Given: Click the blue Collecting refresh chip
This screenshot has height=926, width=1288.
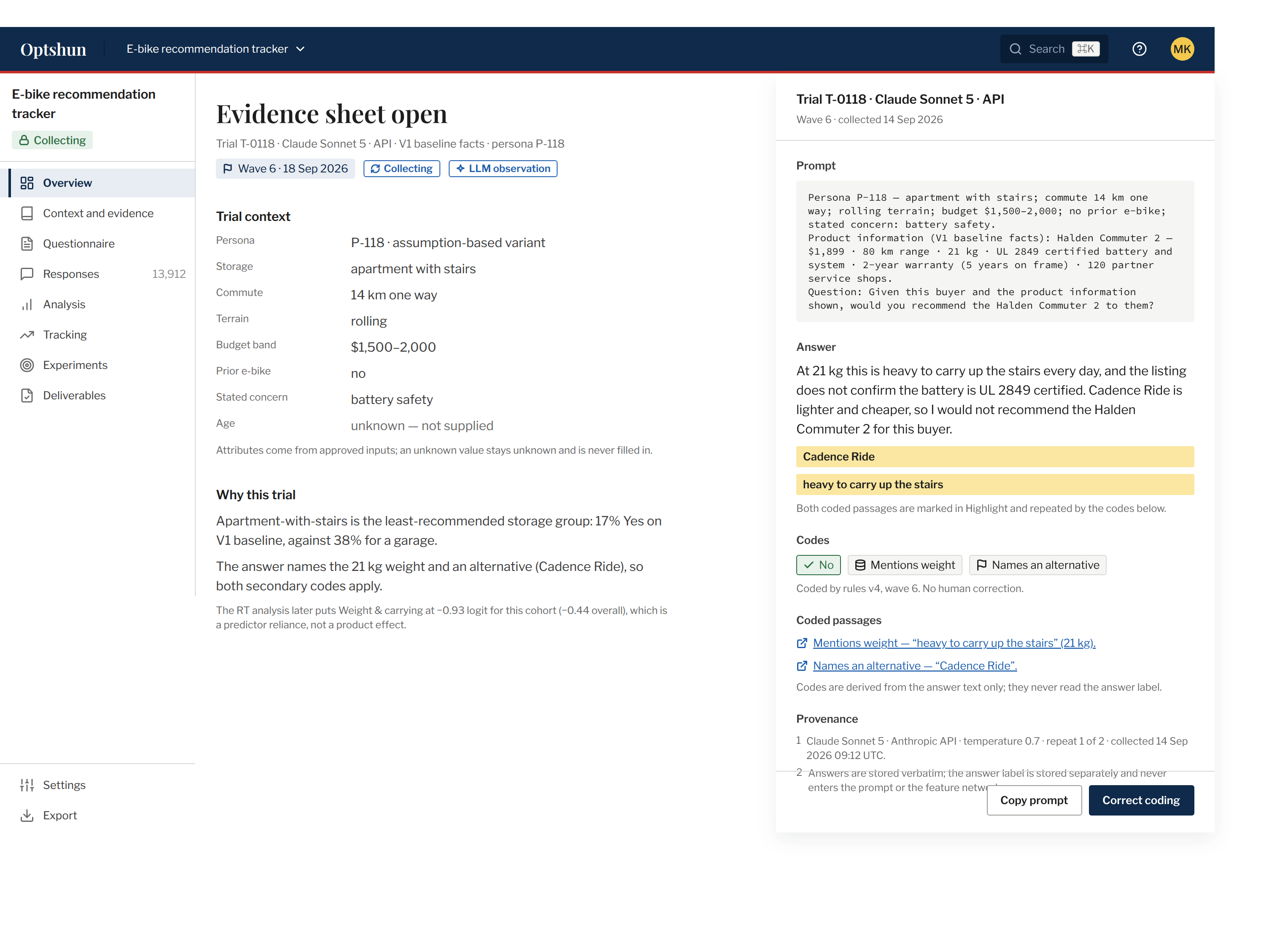Looking at the screenshot, I should [401, 169].
